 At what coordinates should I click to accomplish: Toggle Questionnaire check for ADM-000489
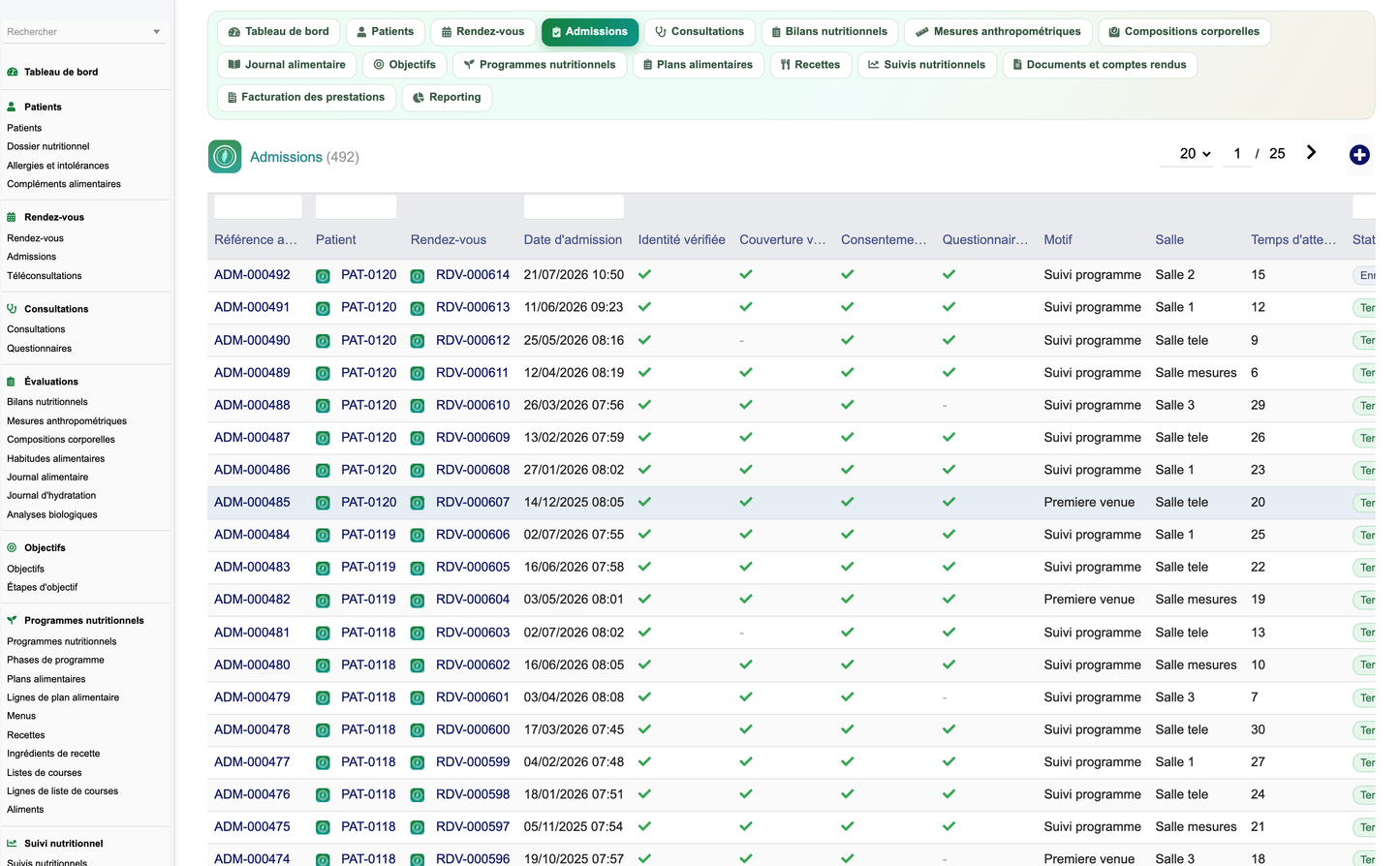point(949,372)
